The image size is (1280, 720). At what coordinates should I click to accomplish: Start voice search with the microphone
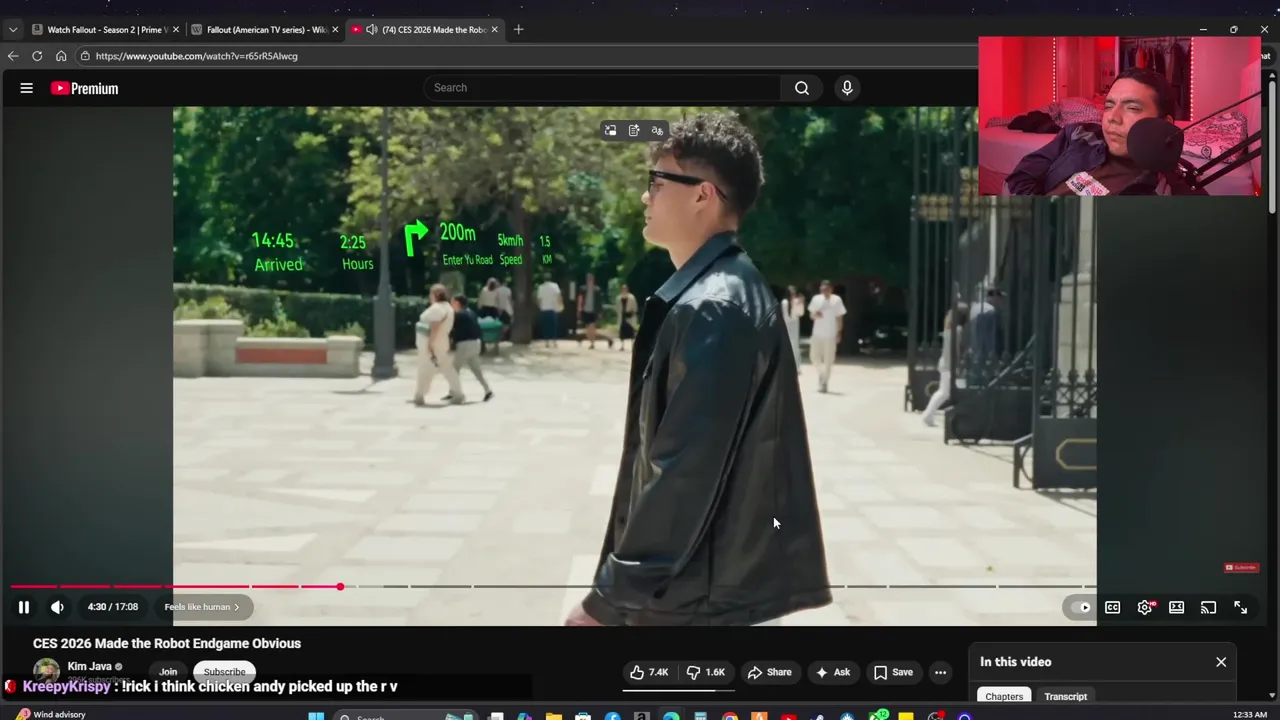pyautogui.click(x=847, y=88)
